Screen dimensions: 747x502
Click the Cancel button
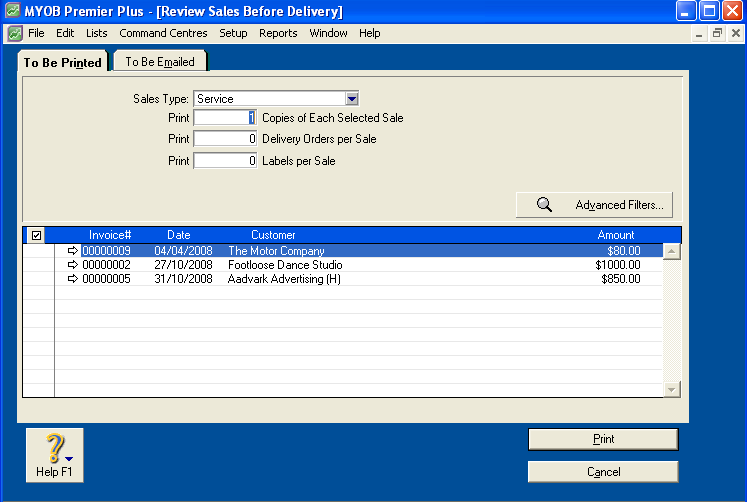point(603,472)
